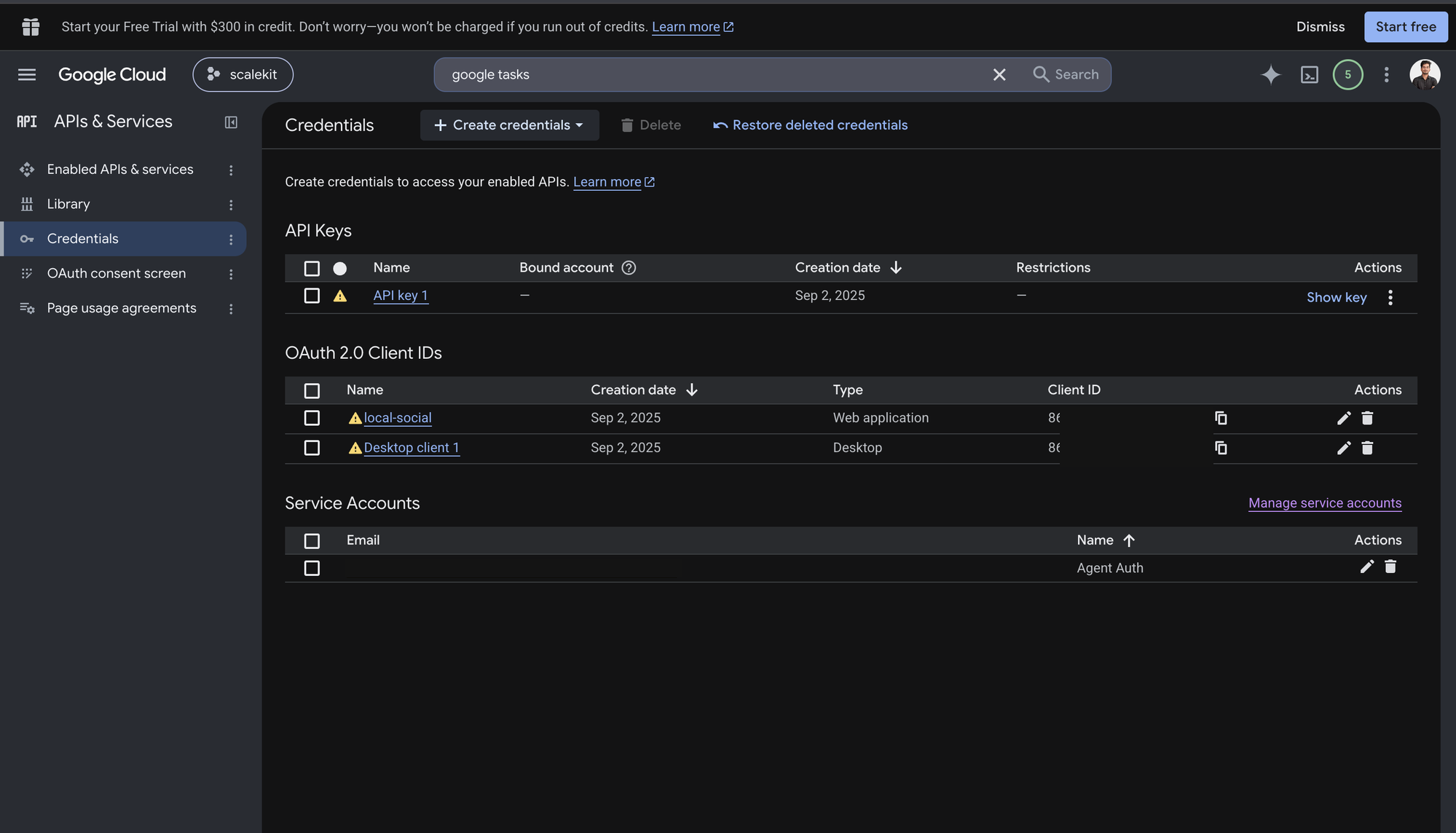Screen dimensions: 1456x833
Task: Delete the Agent Auth service account
Action: (x=1390, y=566)
